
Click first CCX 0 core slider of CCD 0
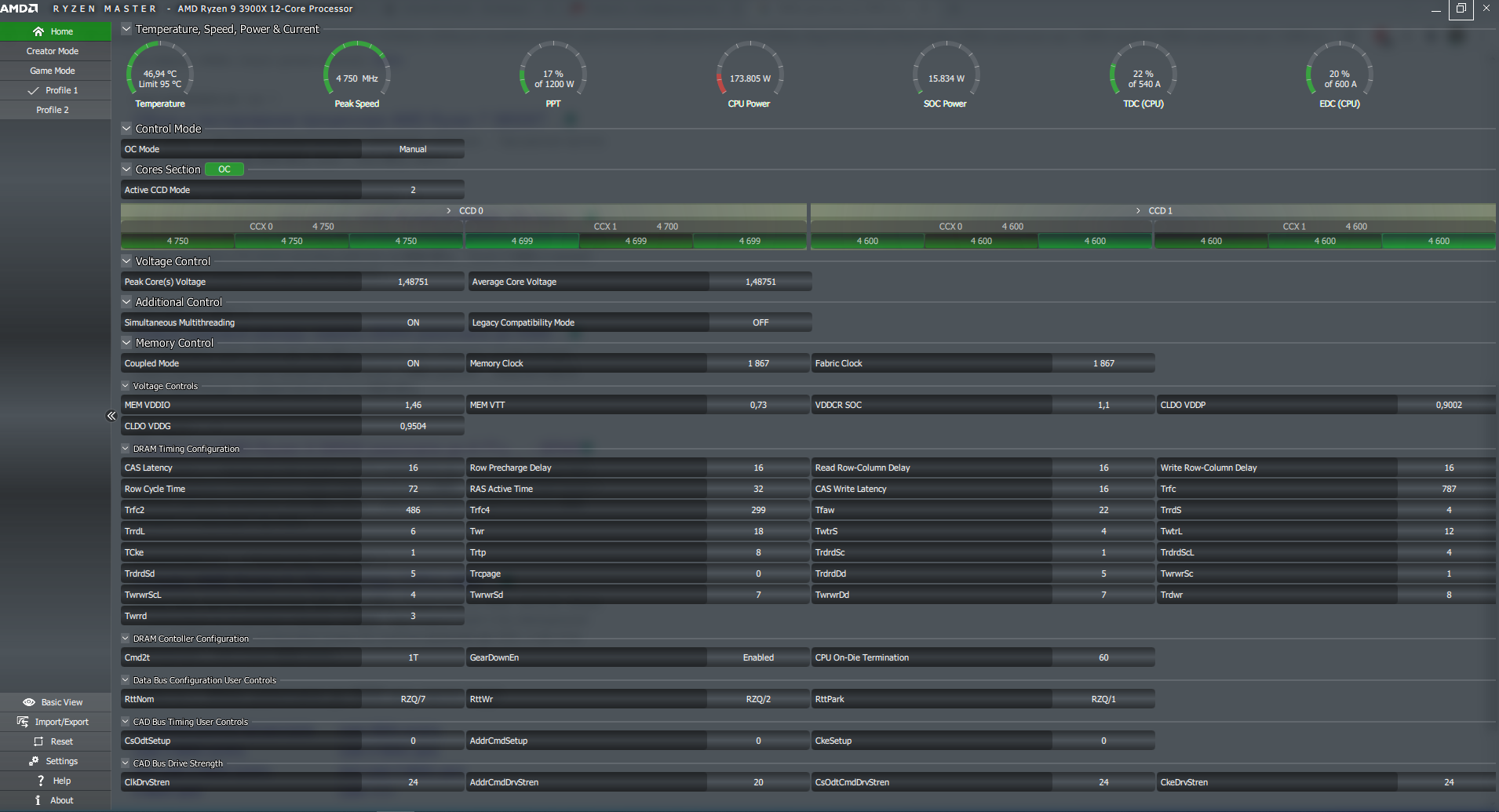pyautogui.click(x=177, y=241)
